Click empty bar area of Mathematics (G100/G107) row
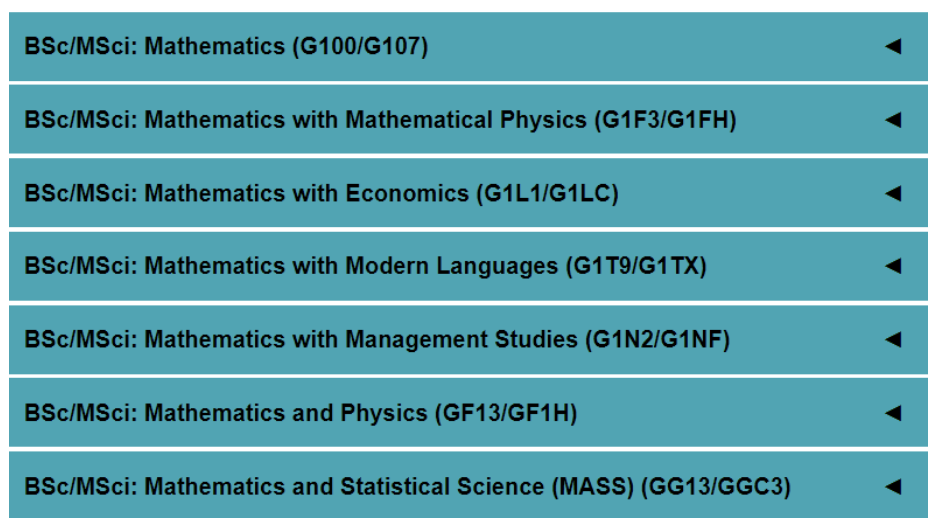 [x=657, y=46]
